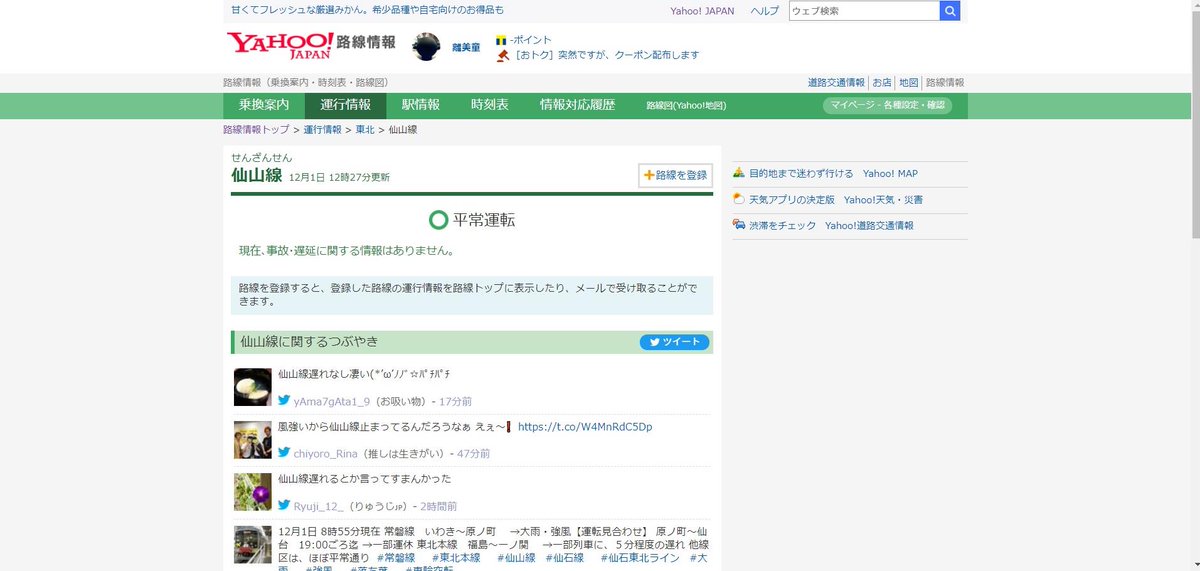Switch to the 時刻表 tab

coord(490,105)
